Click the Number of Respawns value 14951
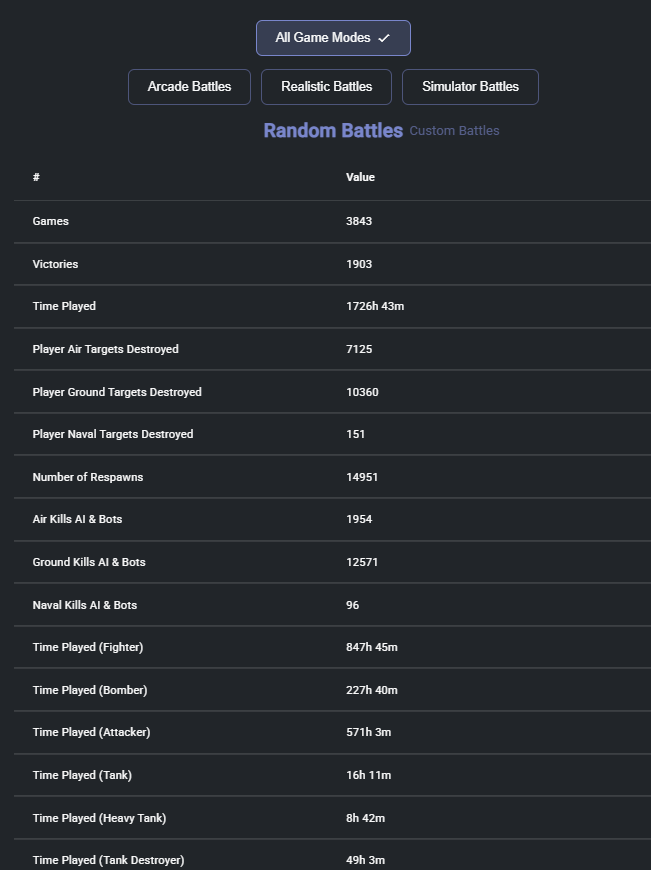Screen dimensions: 651x870 point(362,477)
